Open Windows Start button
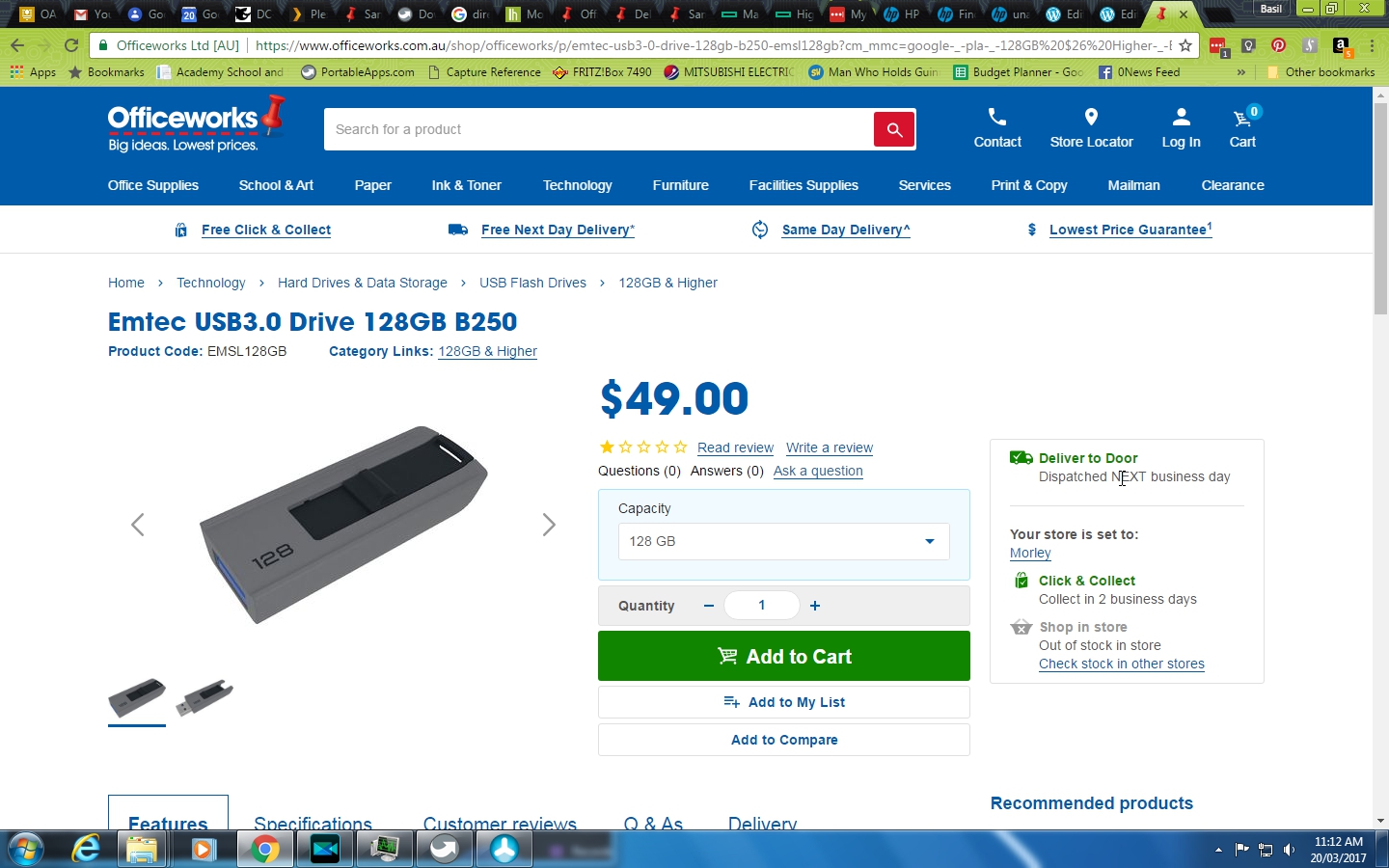The image size is (1389, 868). [x=26, y=850]
